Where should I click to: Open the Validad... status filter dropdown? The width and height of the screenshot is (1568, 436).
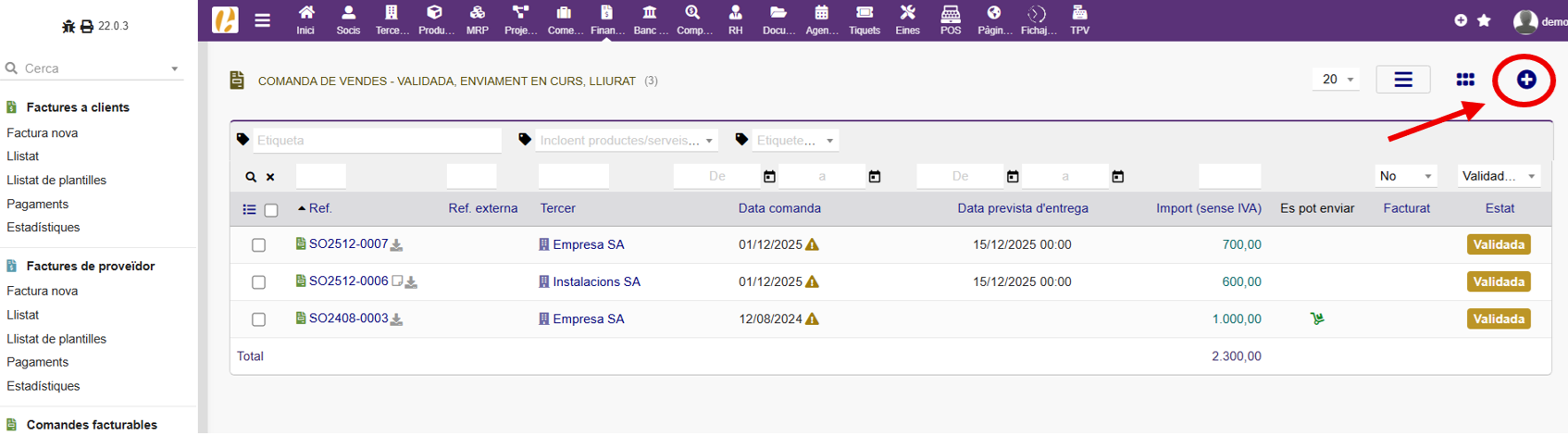[1498, 176]
